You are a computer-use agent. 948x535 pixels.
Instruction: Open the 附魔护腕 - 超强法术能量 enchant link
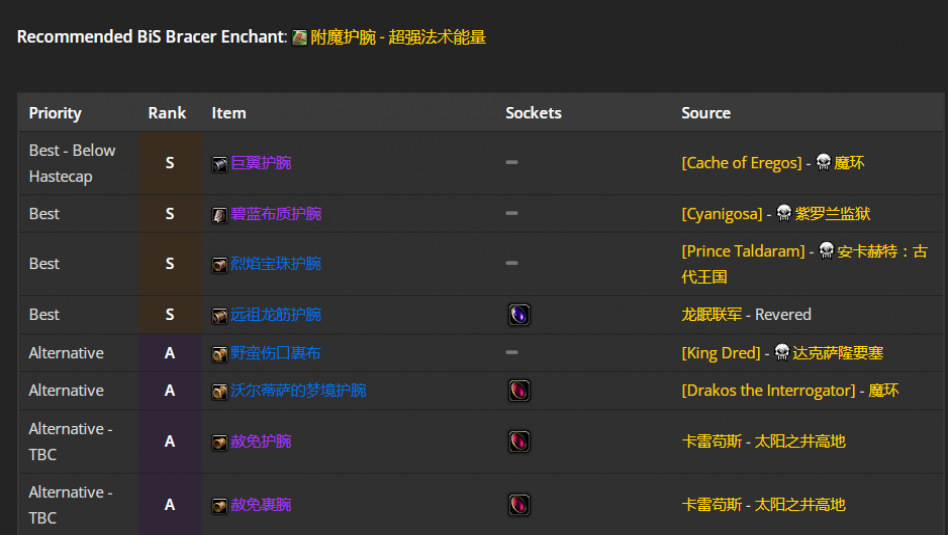pos(398,37)
